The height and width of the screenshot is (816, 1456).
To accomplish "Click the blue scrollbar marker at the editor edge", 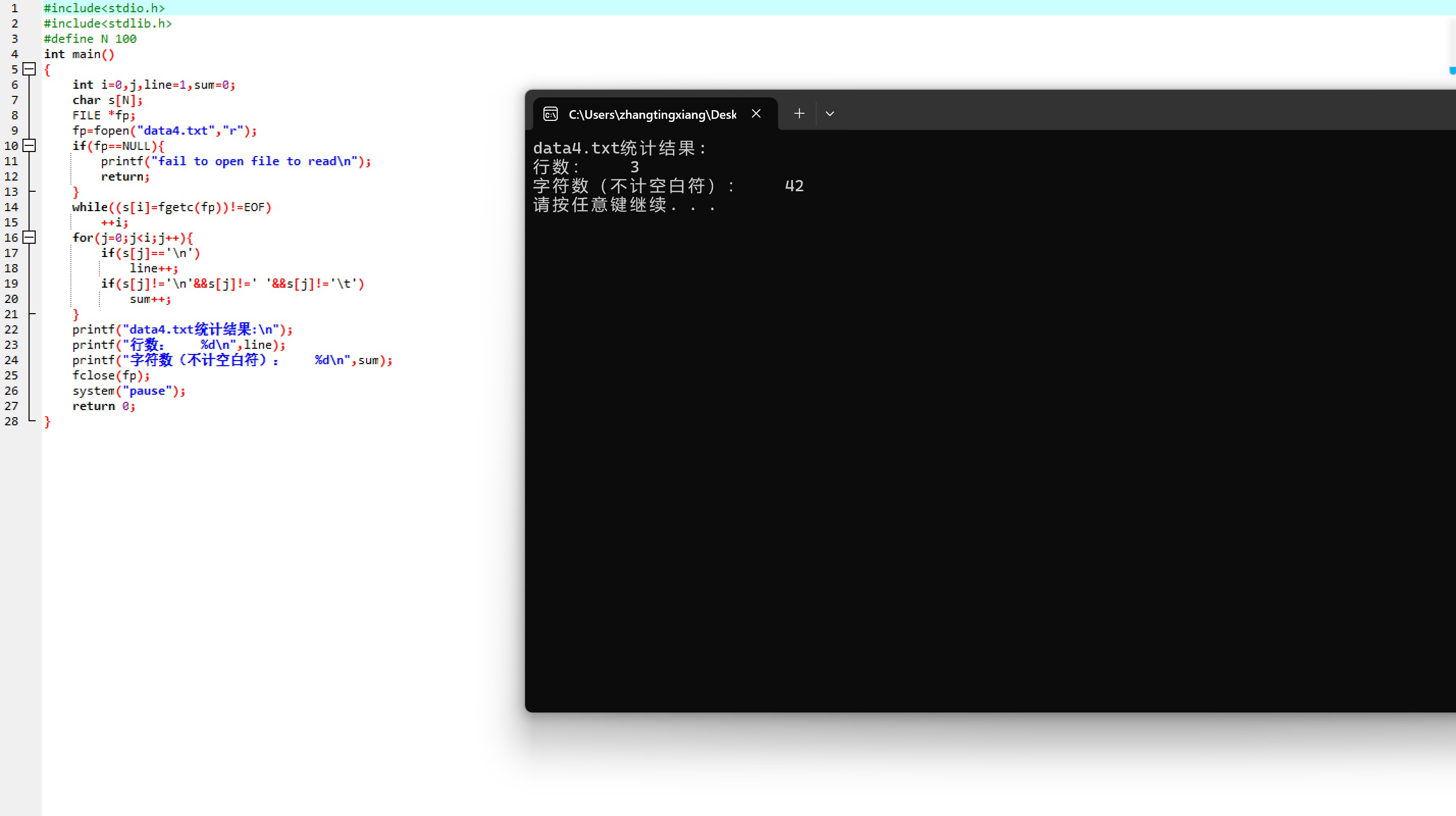I will (x=1452, y=71).
